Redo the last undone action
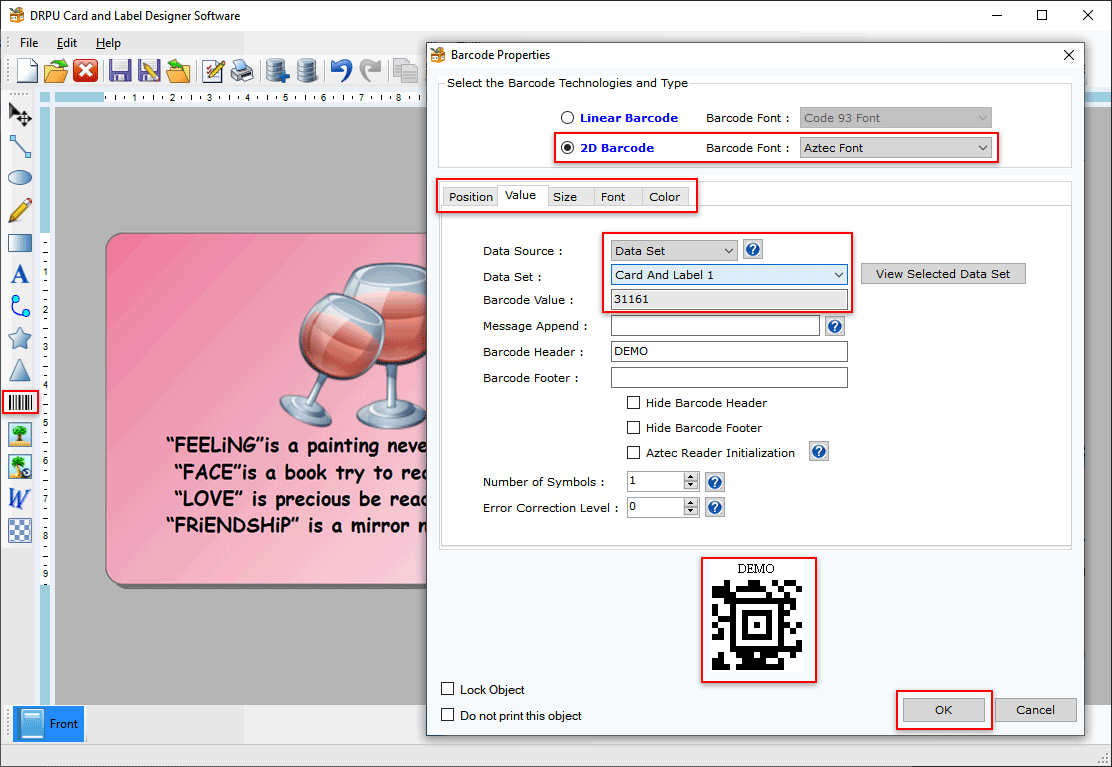Screen dimensions: 1112x767 pyautogui.click(x=370, y=70)
